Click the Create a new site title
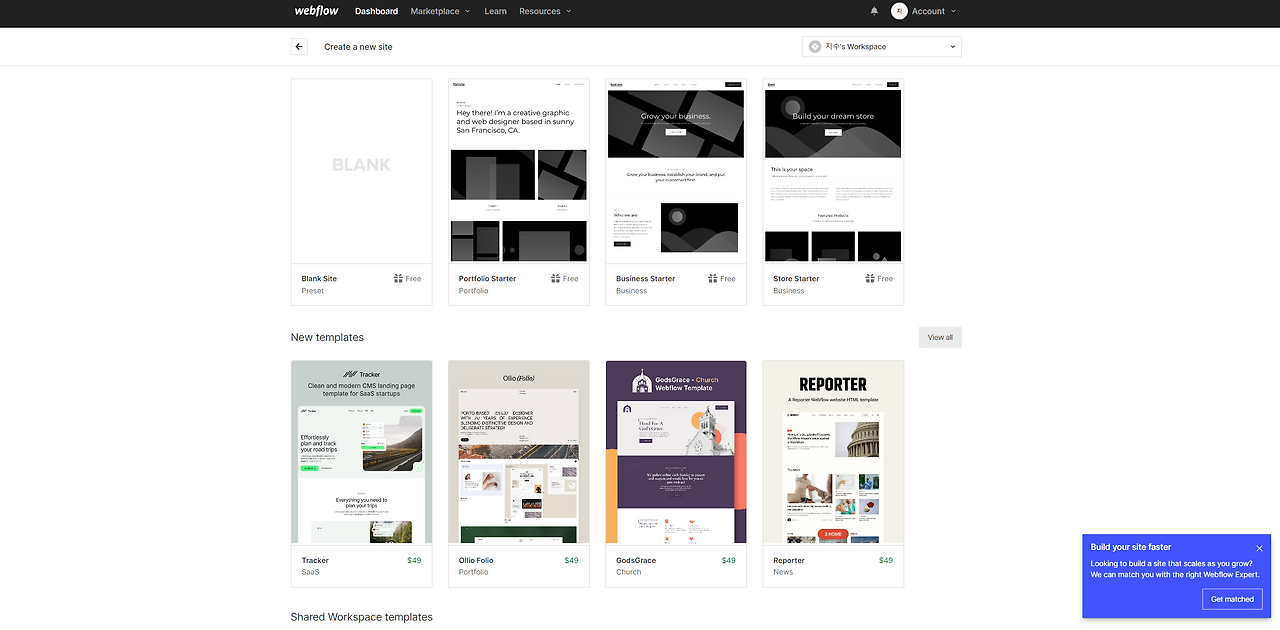Image resolution: width=1280 pixels, height=630 pixels. coord(358,47)
